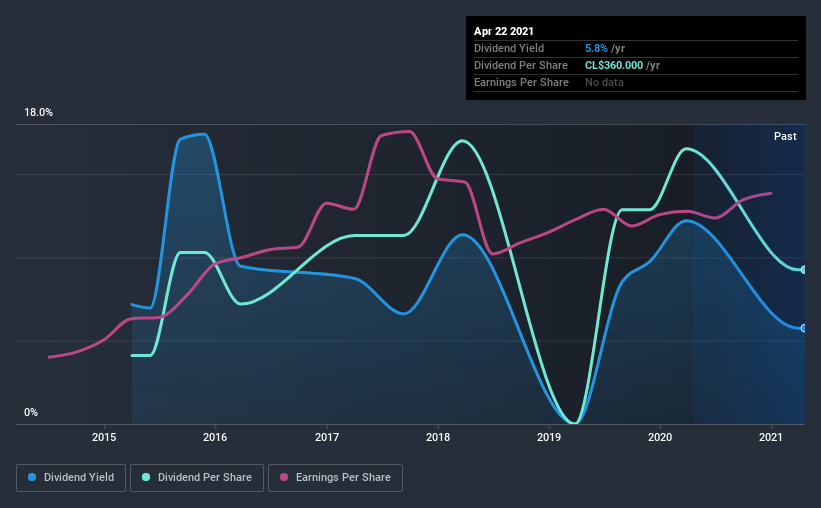
Task: Click the Apr 22 2021 tooltip date
Action: [x=504, y=31]
